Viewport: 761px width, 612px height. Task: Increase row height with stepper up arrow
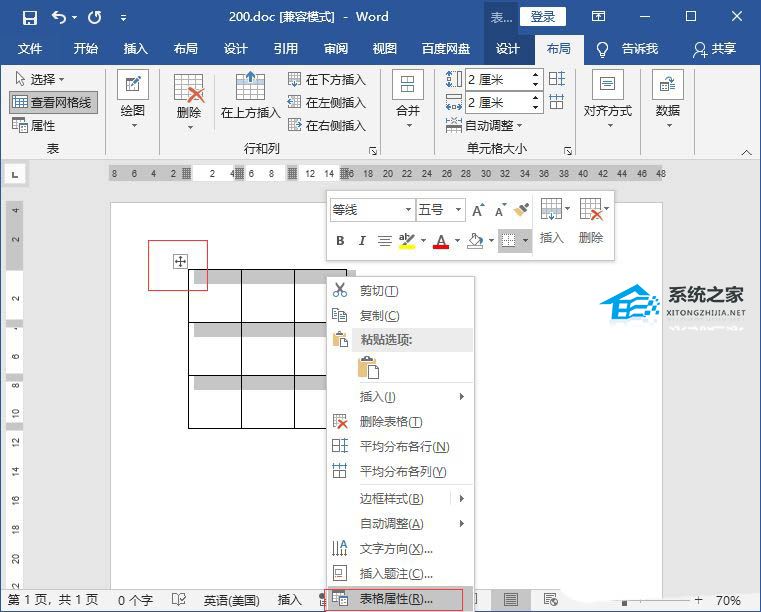(x=535, y=75)
